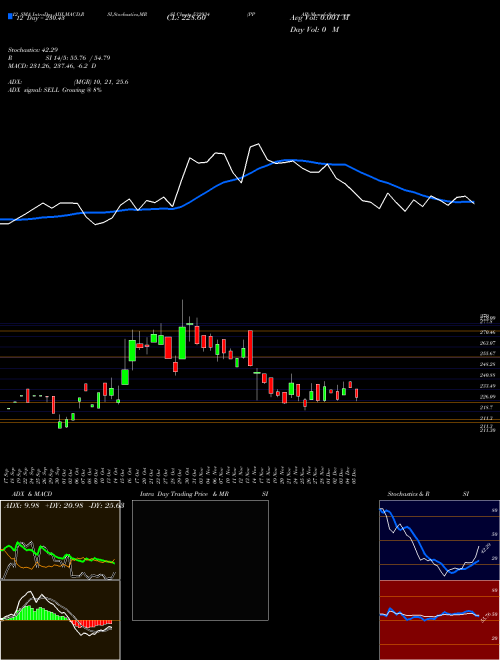Click the Stochastics blue-background chart panel

[x=439, y=540]
